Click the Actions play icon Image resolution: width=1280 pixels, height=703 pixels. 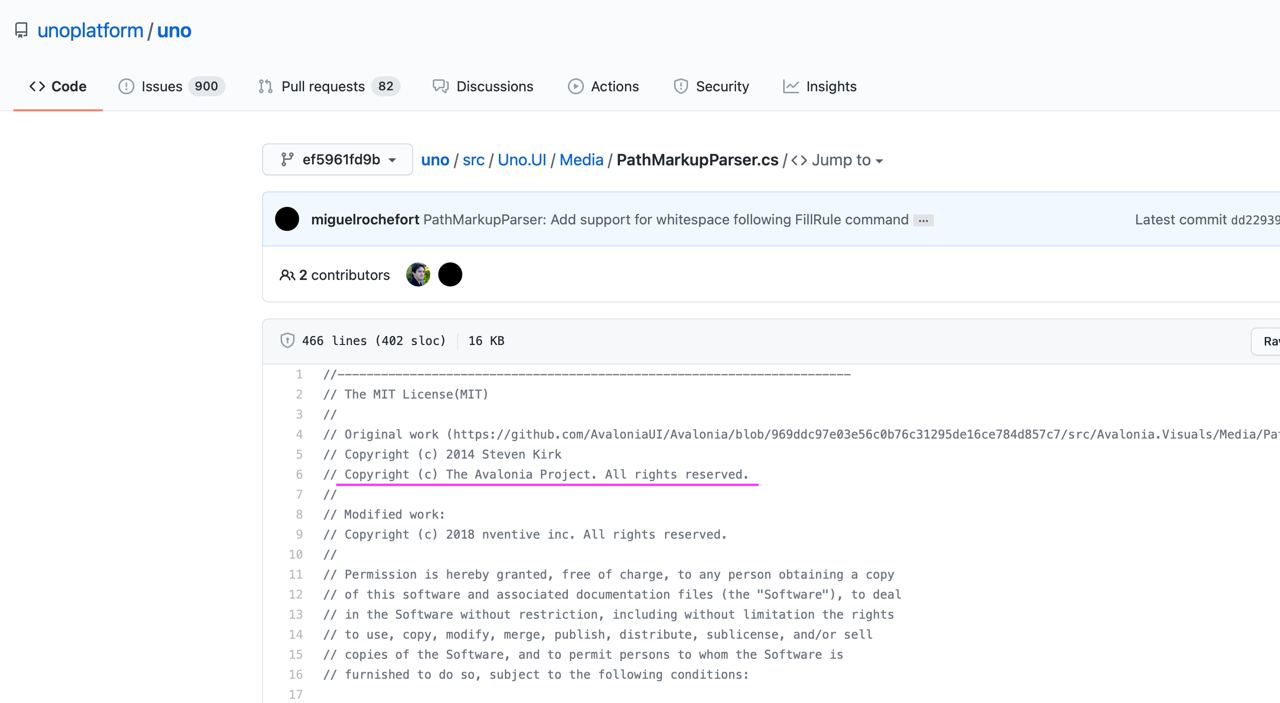pos(576,86)
